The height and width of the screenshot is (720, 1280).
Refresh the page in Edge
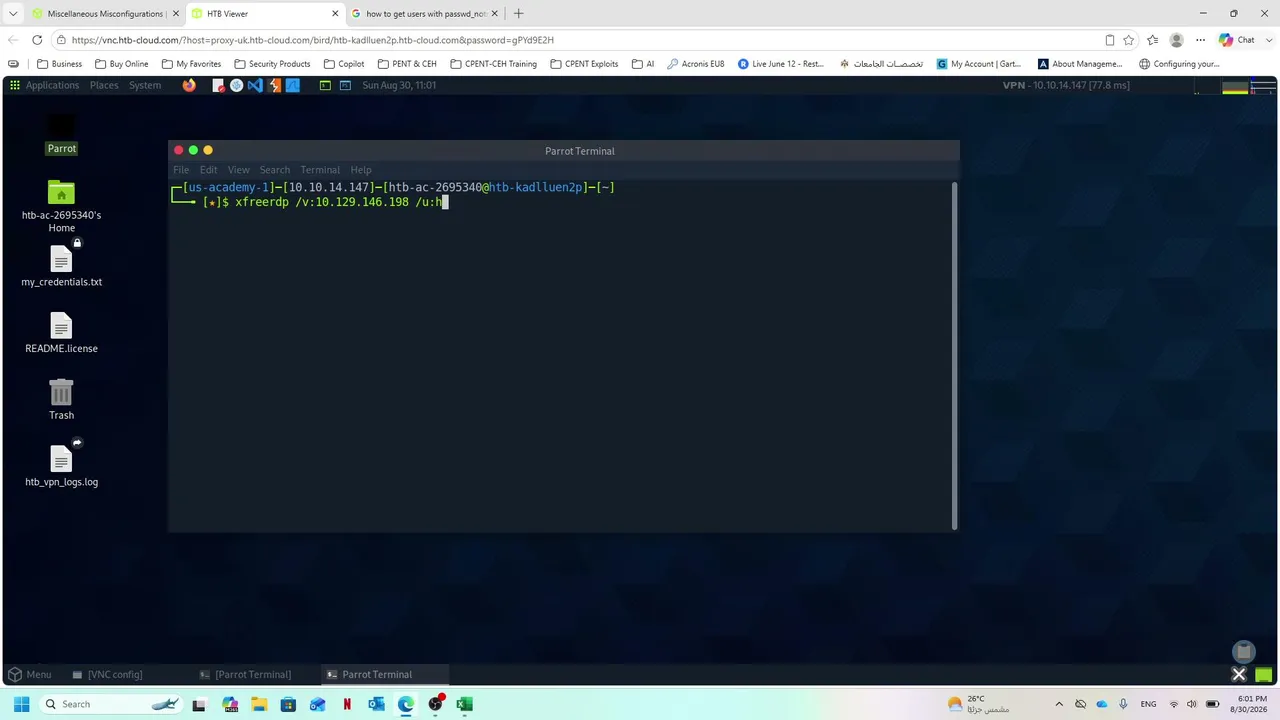[x=37, y=40]
